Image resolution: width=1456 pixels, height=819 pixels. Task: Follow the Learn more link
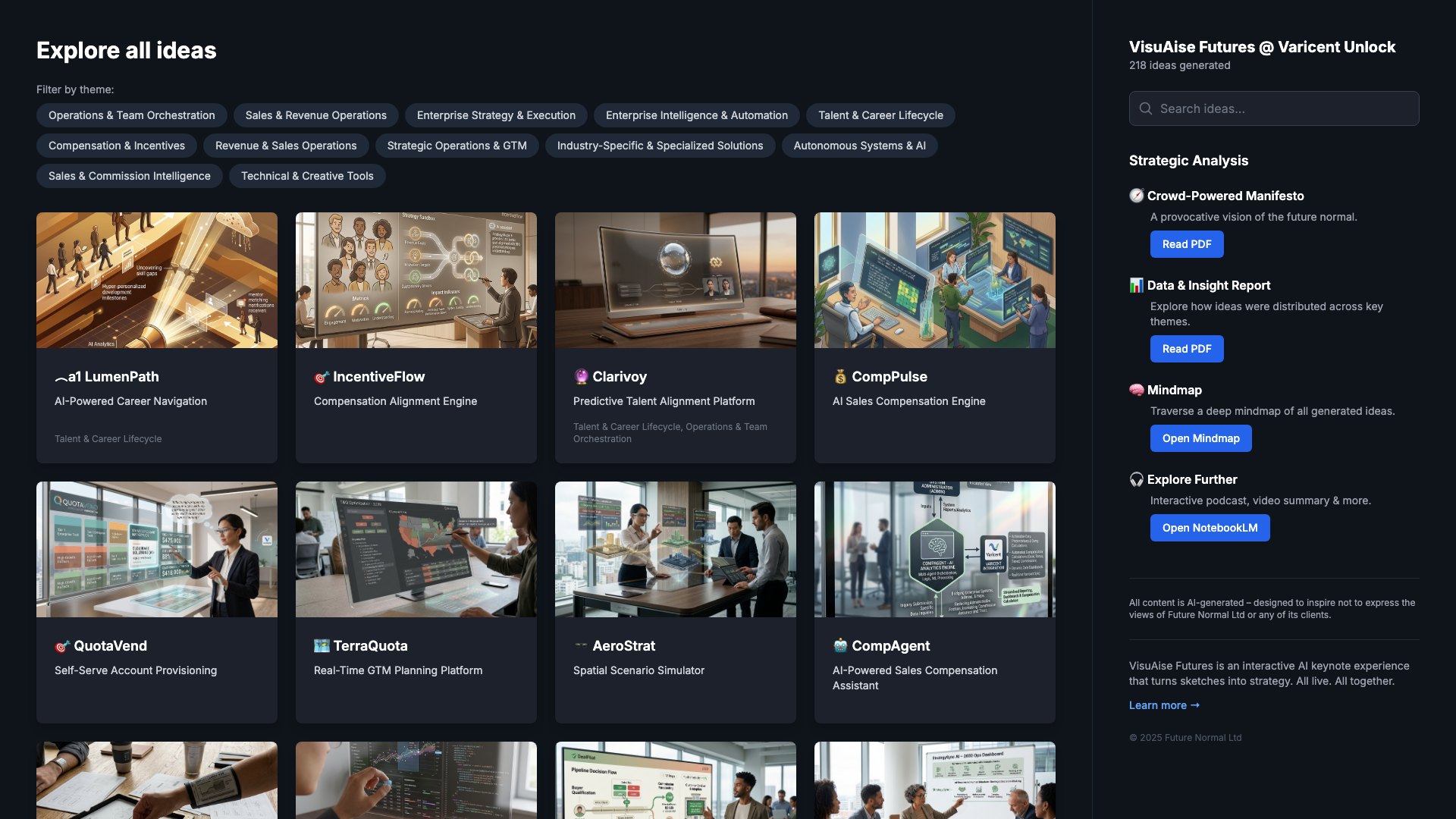tap(1164, 705)
